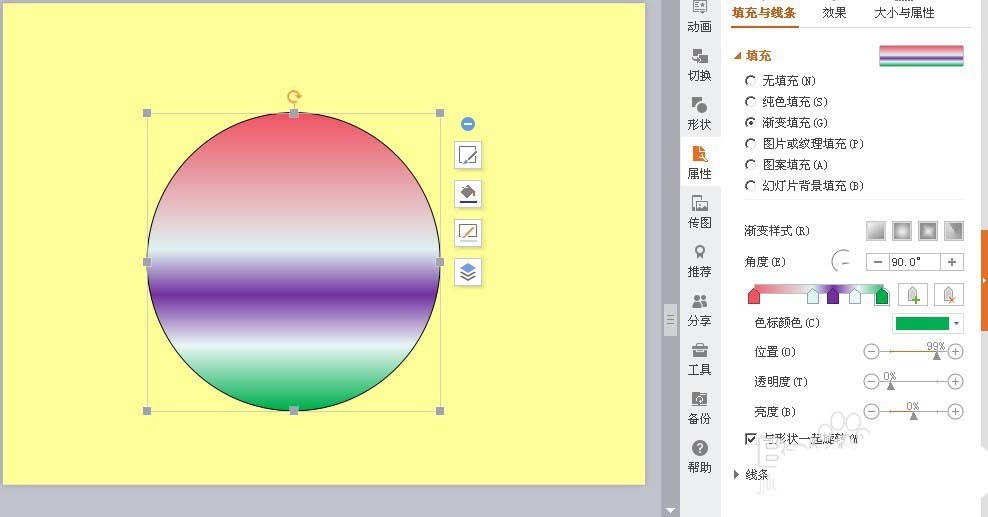988x517 pixels.
Task: Choose the linear gradient style
Action: [875, 231]
